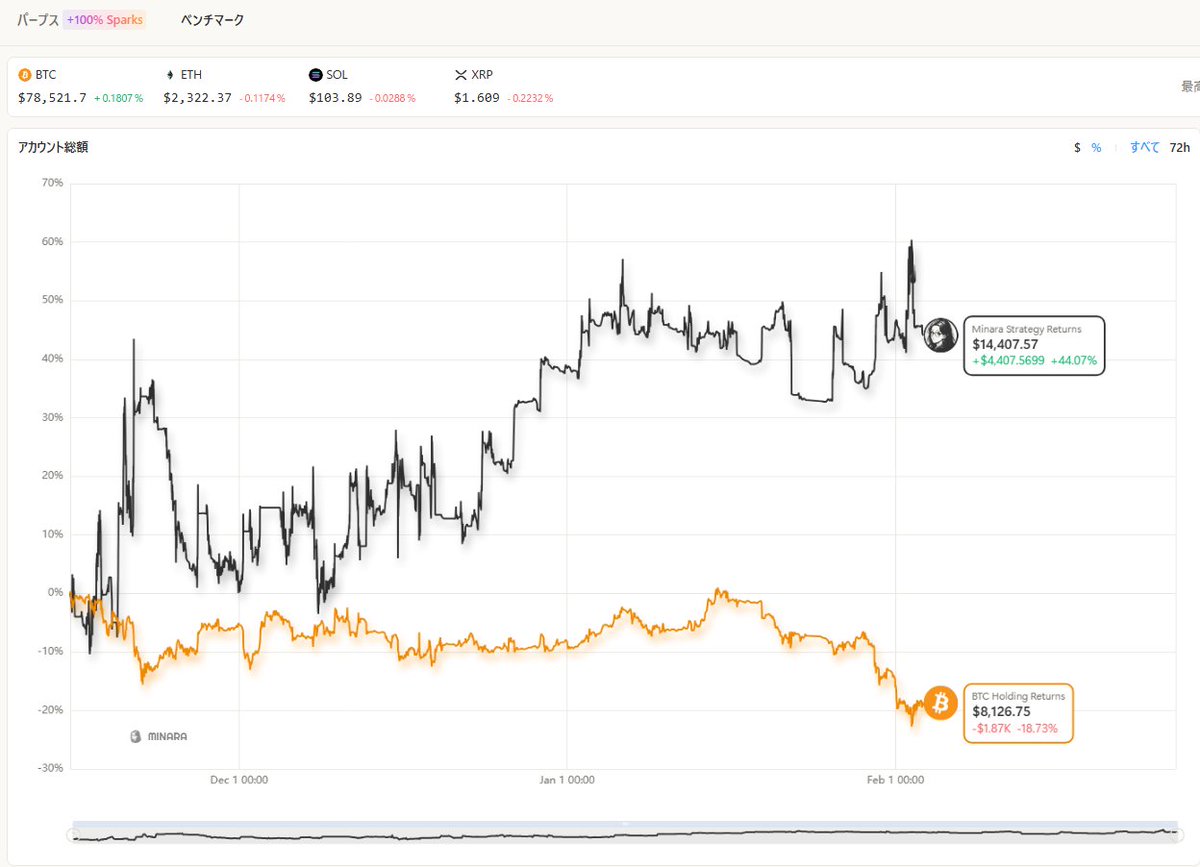
Task: Click the Solana icon in the ticker bar
Action: pyautogui.click(x=316, y=75)
